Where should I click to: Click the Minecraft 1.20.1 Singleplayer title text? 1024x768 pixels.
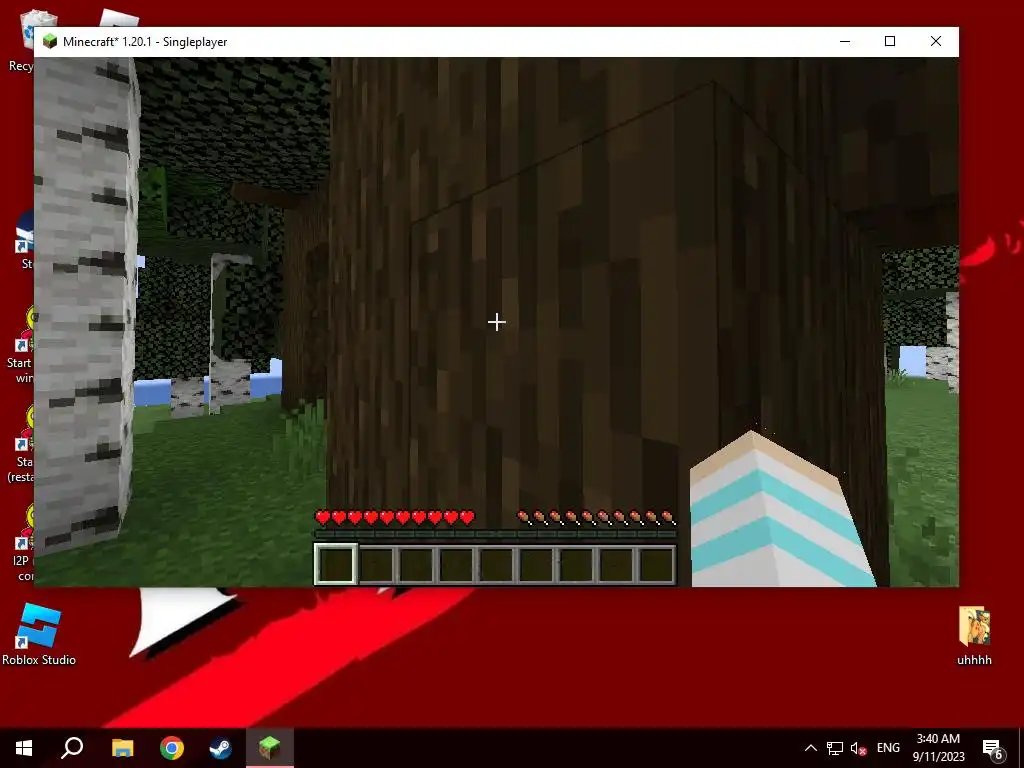click(x=145, y=42)
